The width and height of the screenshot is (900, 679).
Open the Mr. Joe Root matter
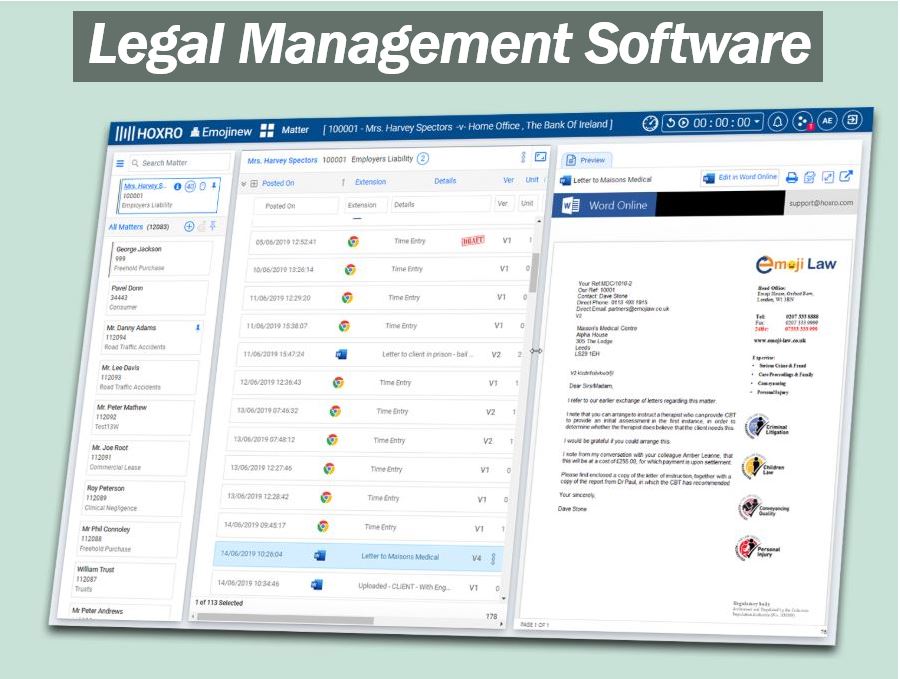click(138, 457)
